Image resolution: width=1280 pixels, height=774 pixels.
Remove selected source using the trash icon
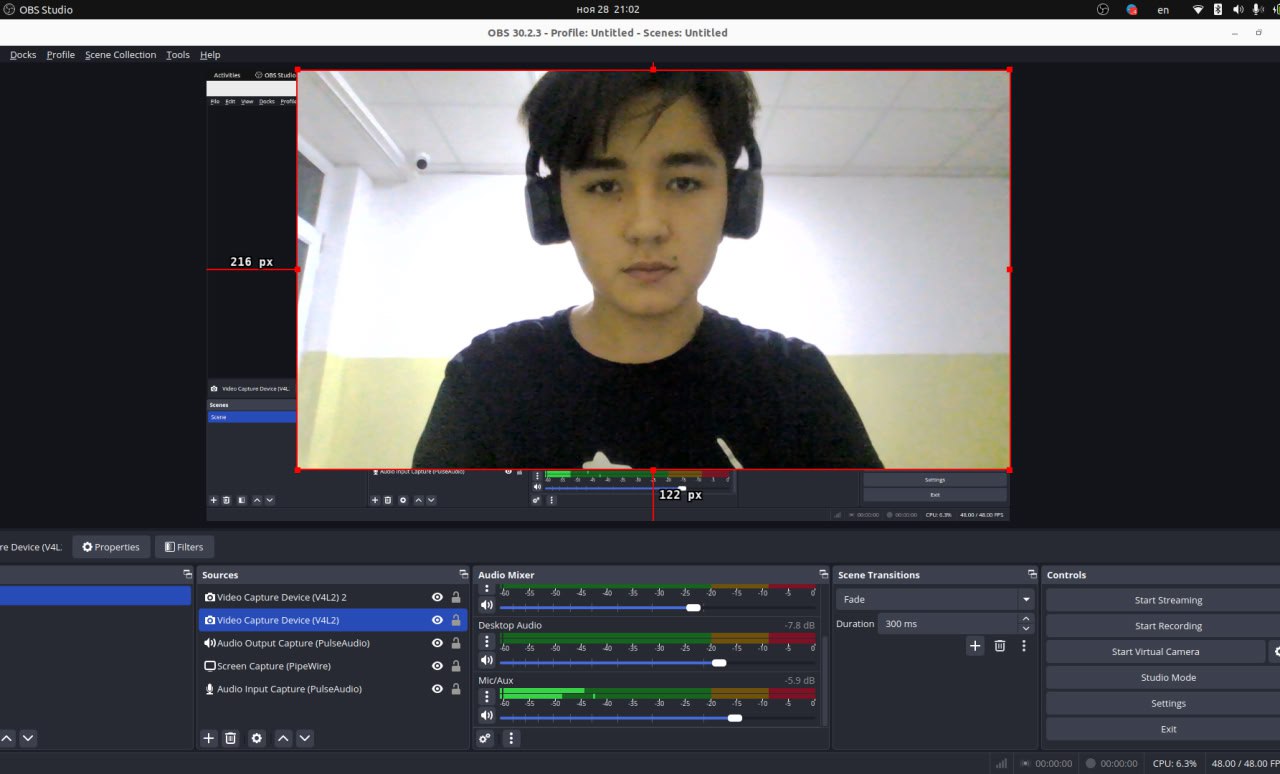pyautogui.click(x=230, y=738)
